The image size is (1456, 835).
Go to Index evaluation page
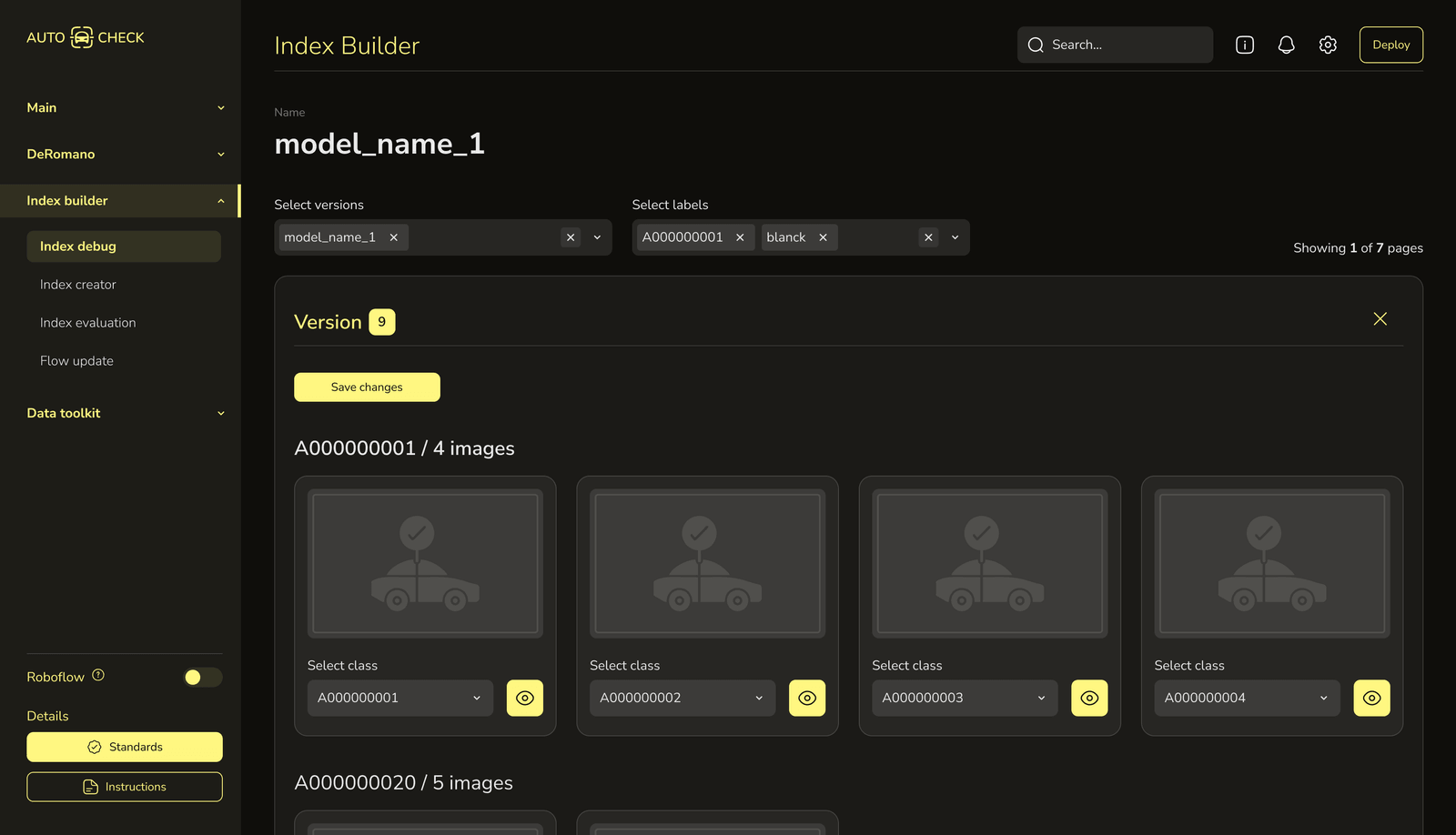click(x=88, y=323)
